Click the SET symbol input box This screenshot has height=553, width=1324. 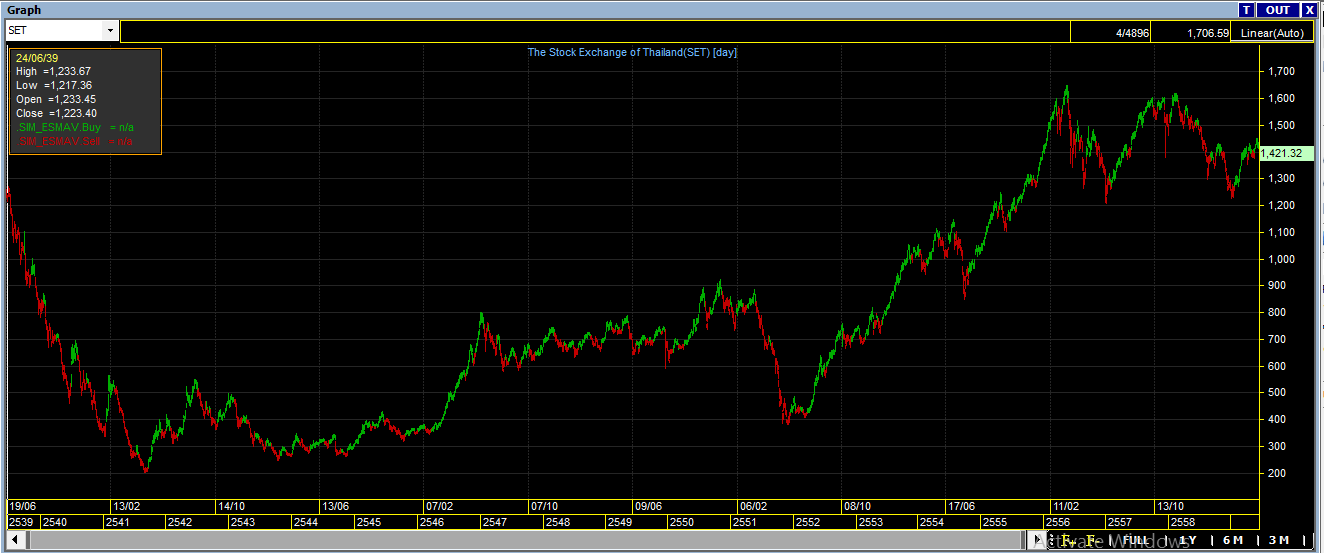55,31
